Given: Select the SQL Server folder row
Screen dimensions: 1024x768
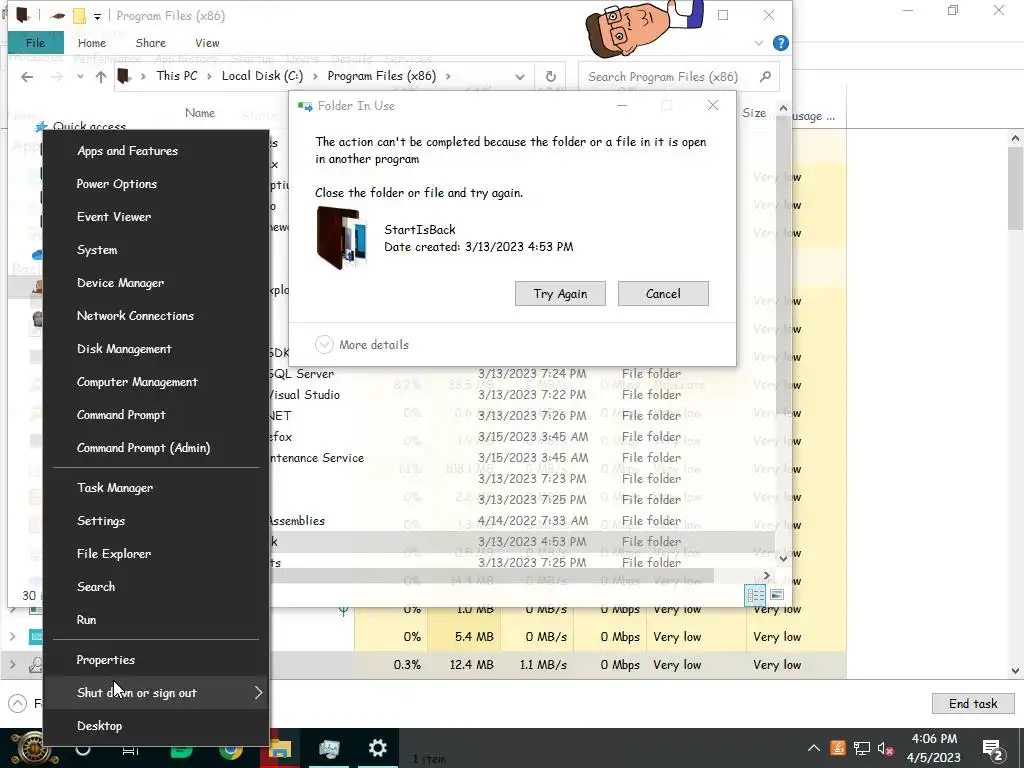Looking at the screenshot, I should (x=522, y=374).
